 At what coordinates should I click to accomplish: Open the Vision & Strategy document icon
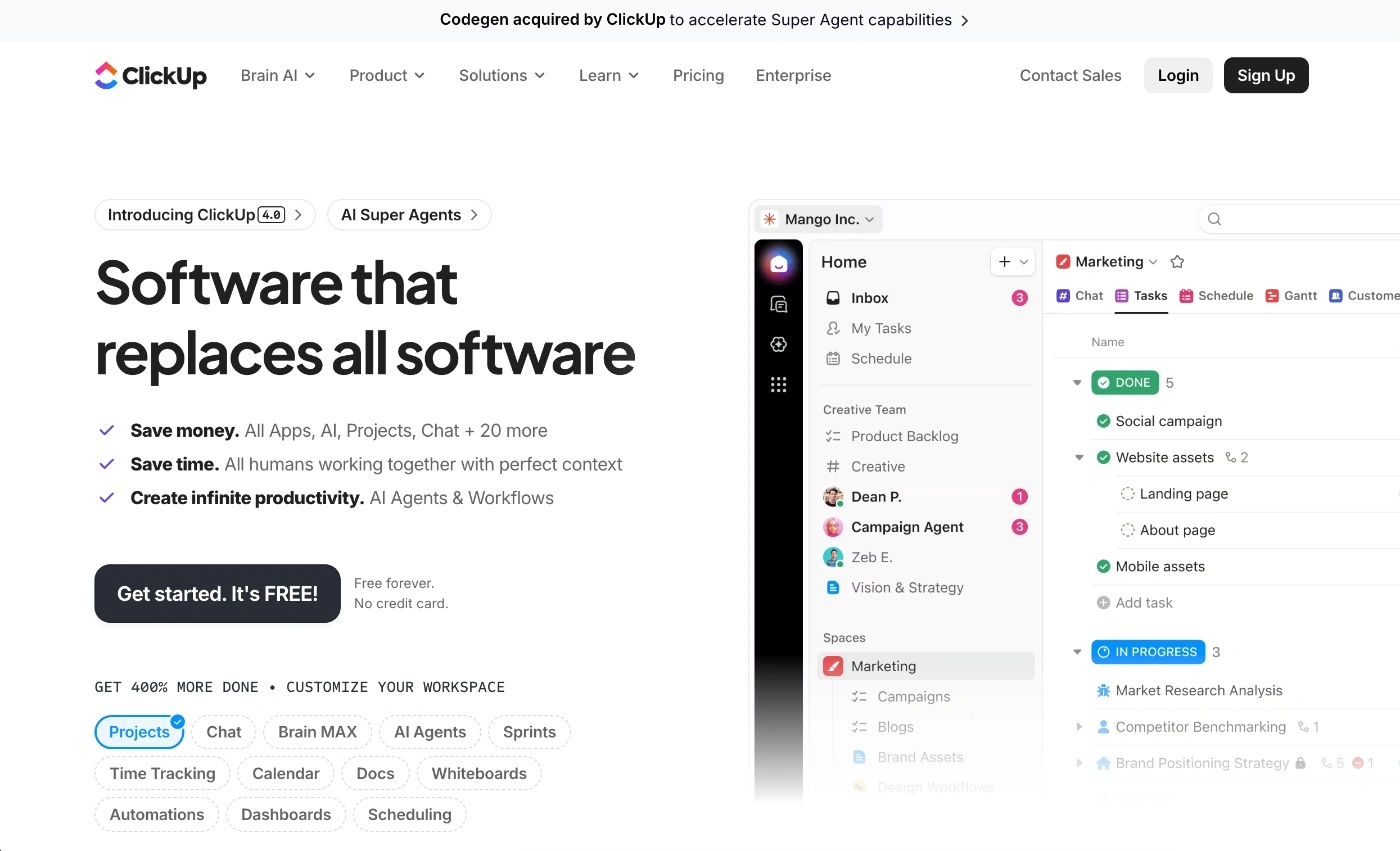(833, 587)
